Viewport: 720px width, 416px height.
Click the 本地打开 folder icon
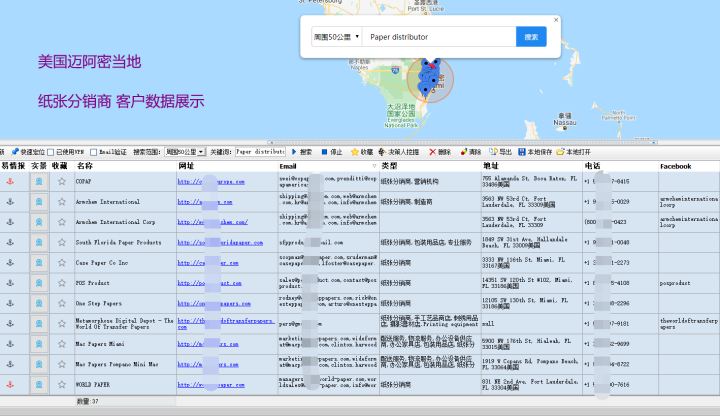pyautogui.click(x=560, y=152)
